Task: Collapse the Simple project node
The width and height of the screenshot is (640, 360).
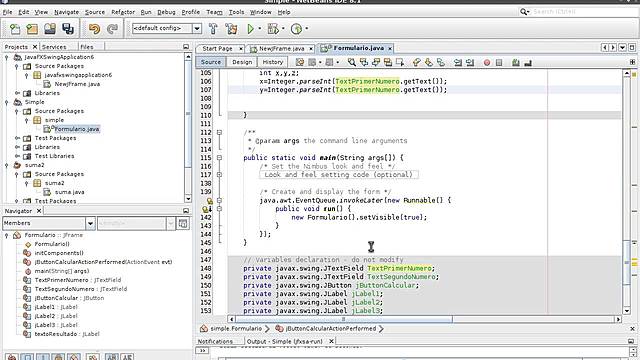Action: tap(7, 102)
